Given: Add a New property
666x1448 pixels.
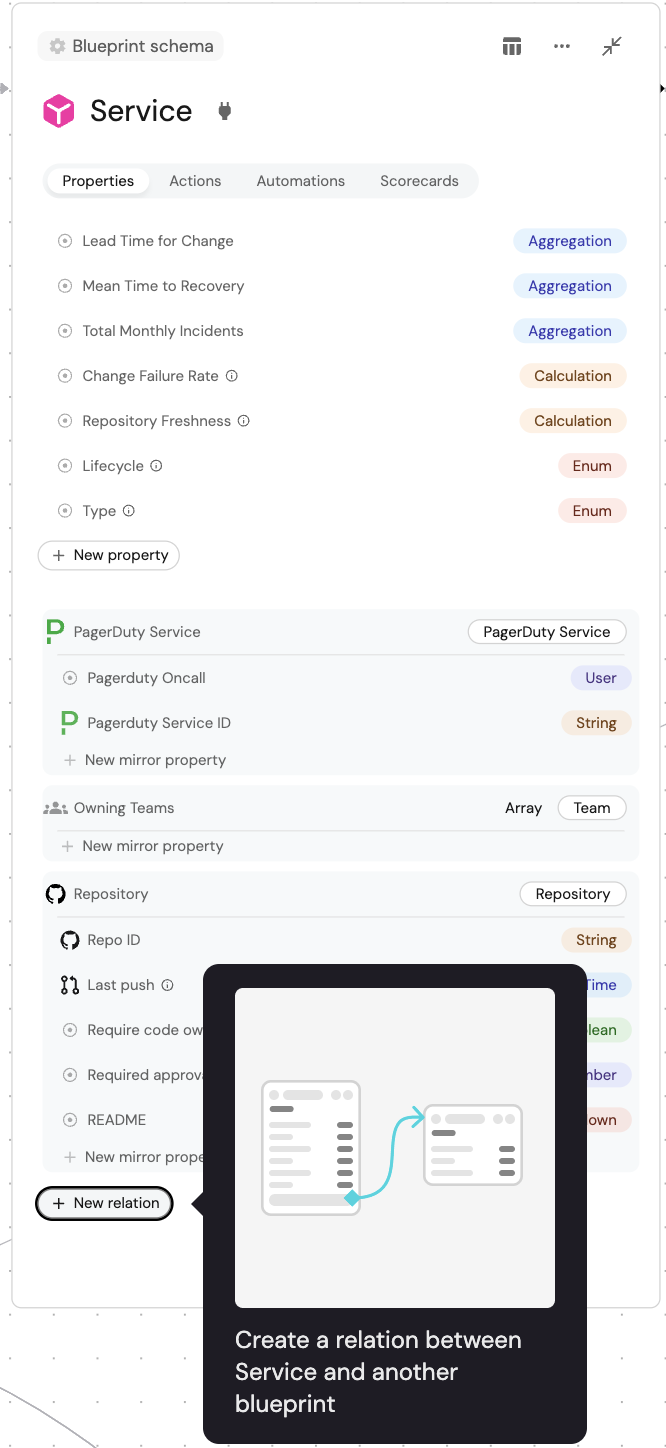Looking at the screenshot, I should (x=109, y=555).
